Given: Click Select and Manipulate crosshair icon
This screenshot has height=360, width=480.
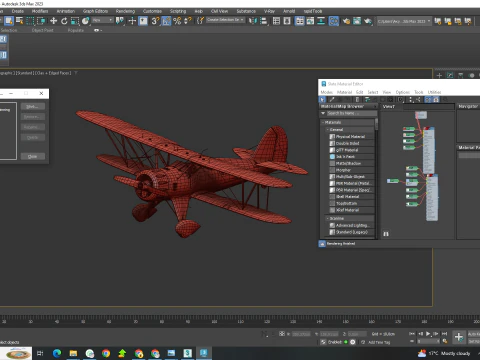Looking at the screenshot, I should pos(132,21).
